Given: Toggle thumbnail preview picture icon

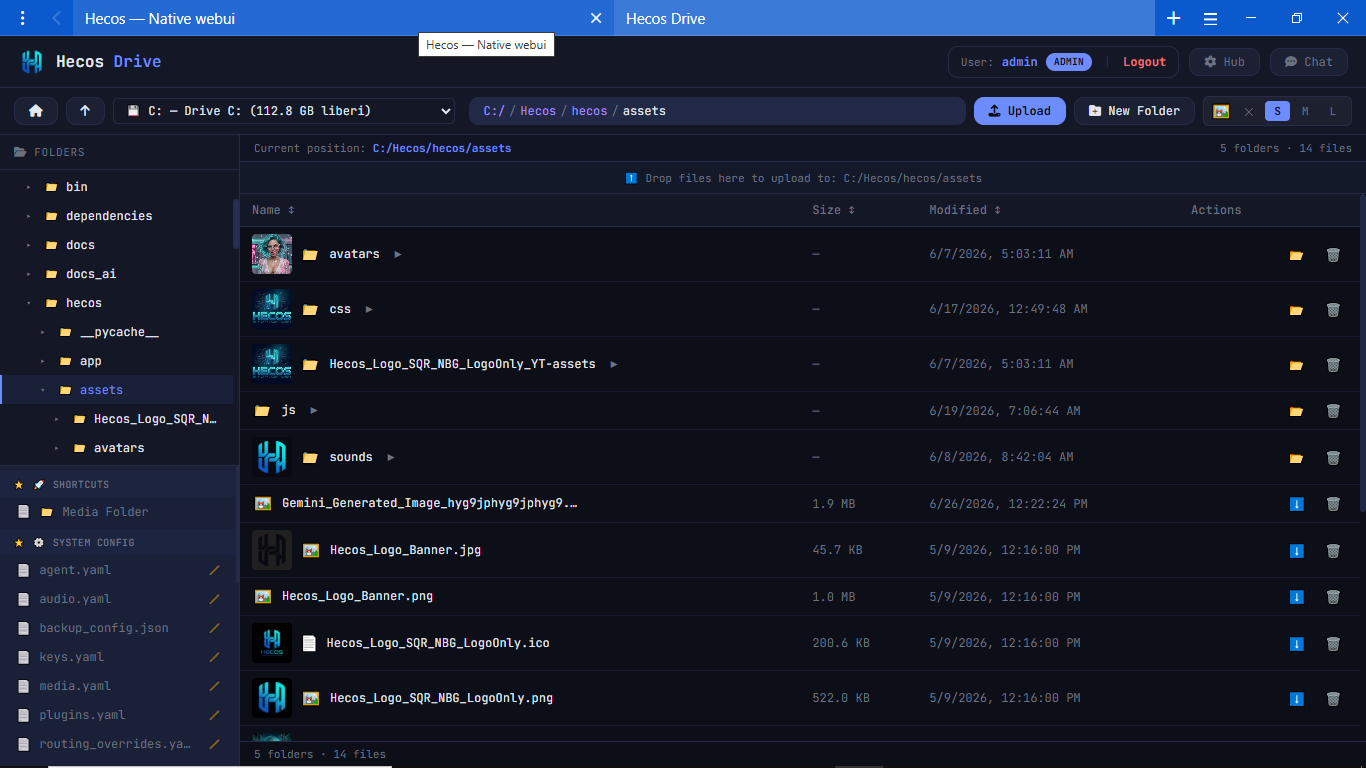Looking at the screenshot, I should pyautogui.click(x=1221, y=111).
